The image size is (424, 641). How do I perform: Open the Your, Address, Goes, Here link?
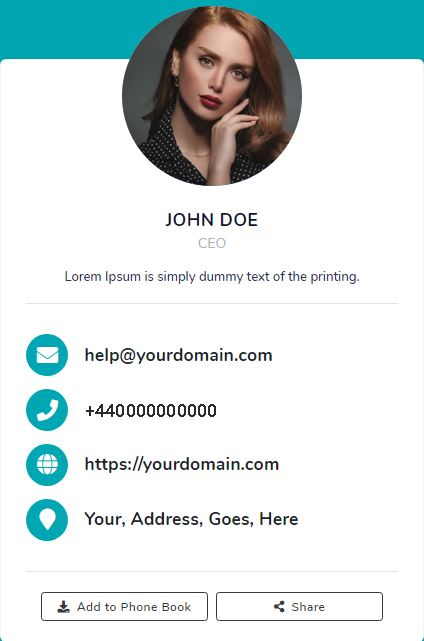click(191, 519)
